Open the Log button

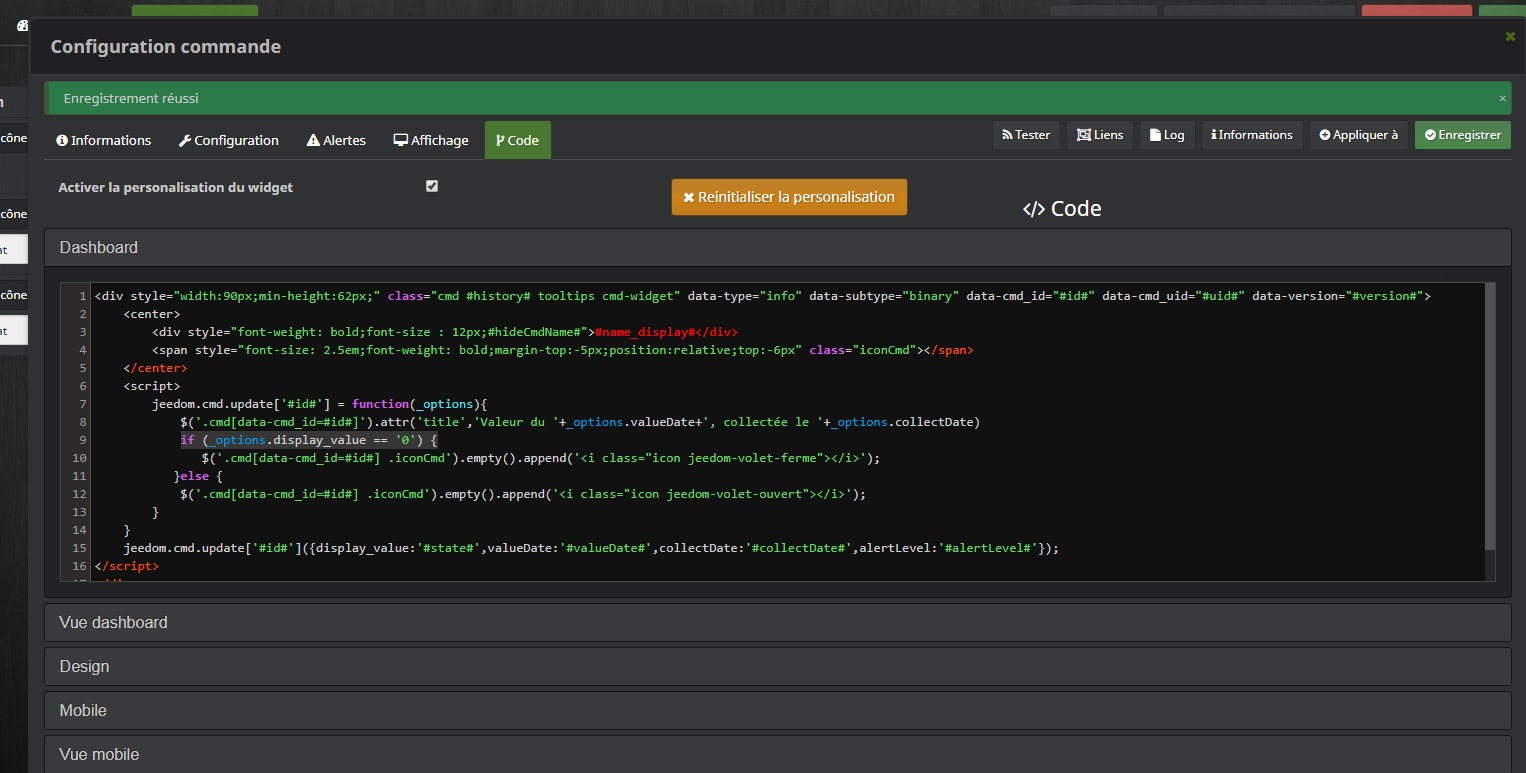pos(1167,135)
